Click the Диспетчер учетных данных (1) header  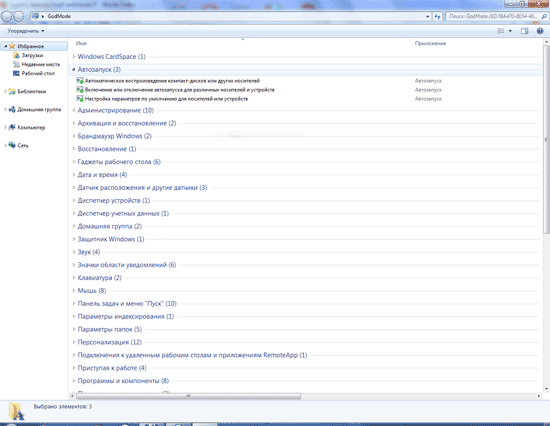[123, 213]
